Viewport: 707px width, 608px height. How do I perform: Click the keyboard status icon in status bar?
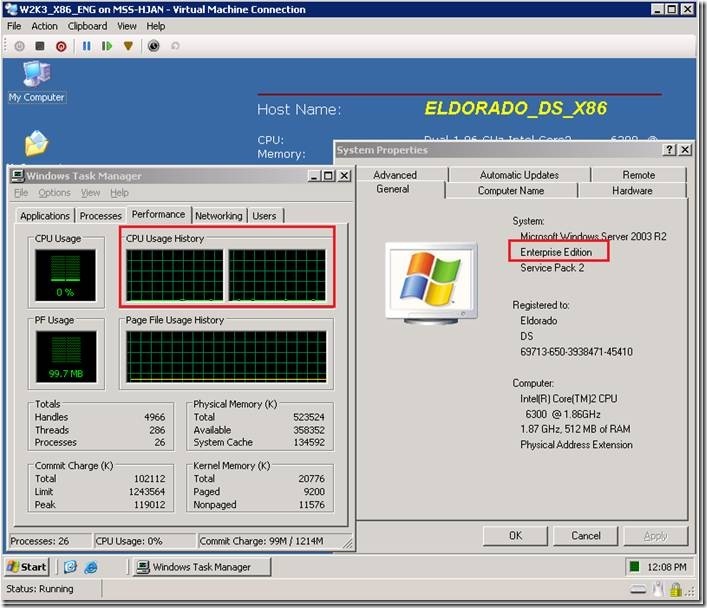coord(638,589)
